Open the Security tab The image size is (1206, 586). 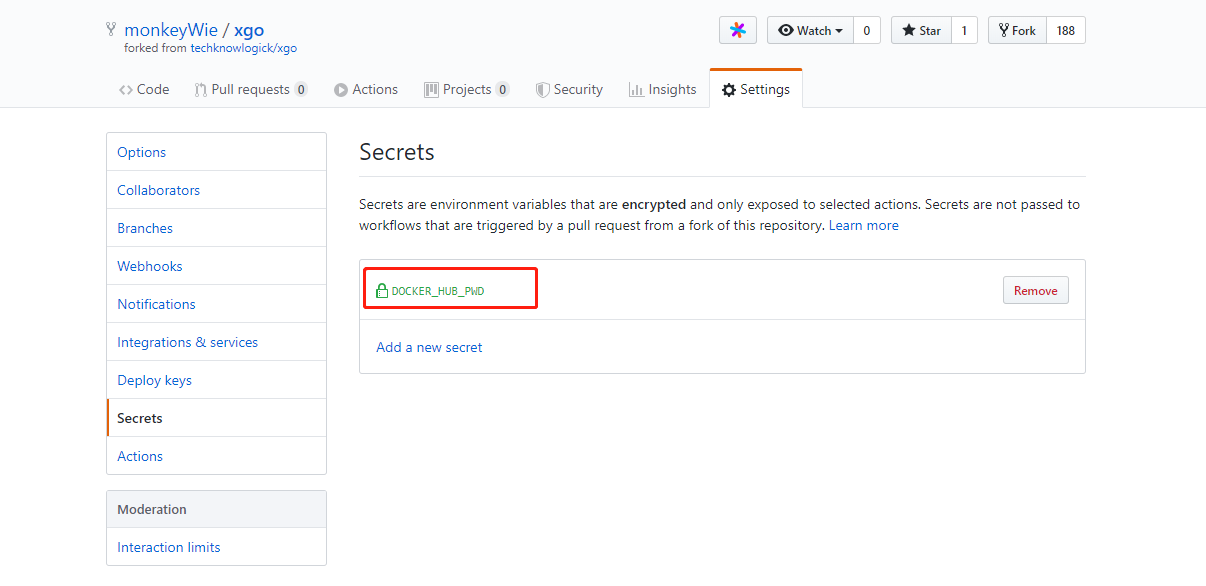(x=569, y=89)
